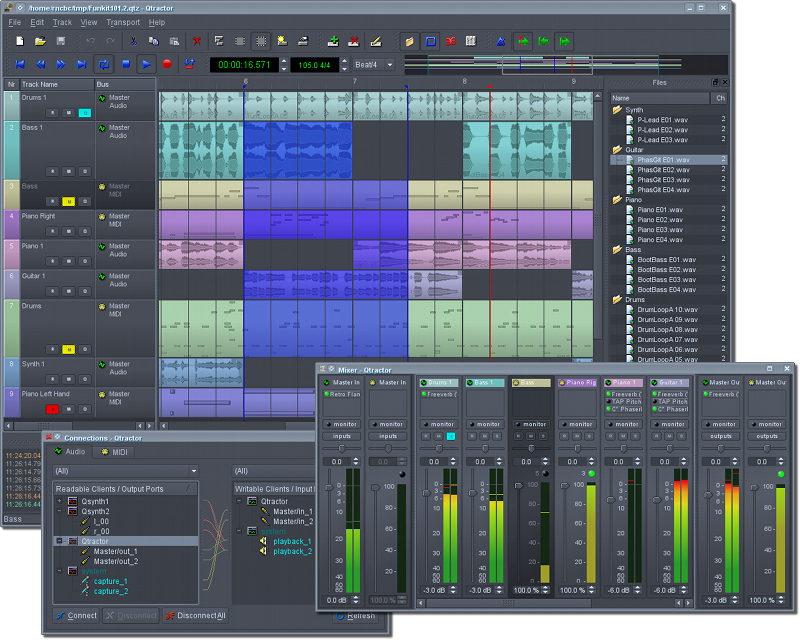Image resolution: width=800 pixels, height=640 pixels.
Task: Choose the Select Range dashed-square icon
Action: [x=261, y=41]
